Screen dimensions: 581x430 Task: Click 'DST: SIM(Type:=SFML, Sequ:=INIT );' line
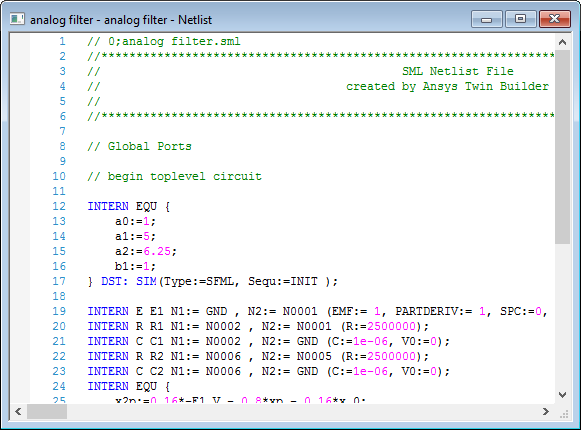tap(219, 281)
